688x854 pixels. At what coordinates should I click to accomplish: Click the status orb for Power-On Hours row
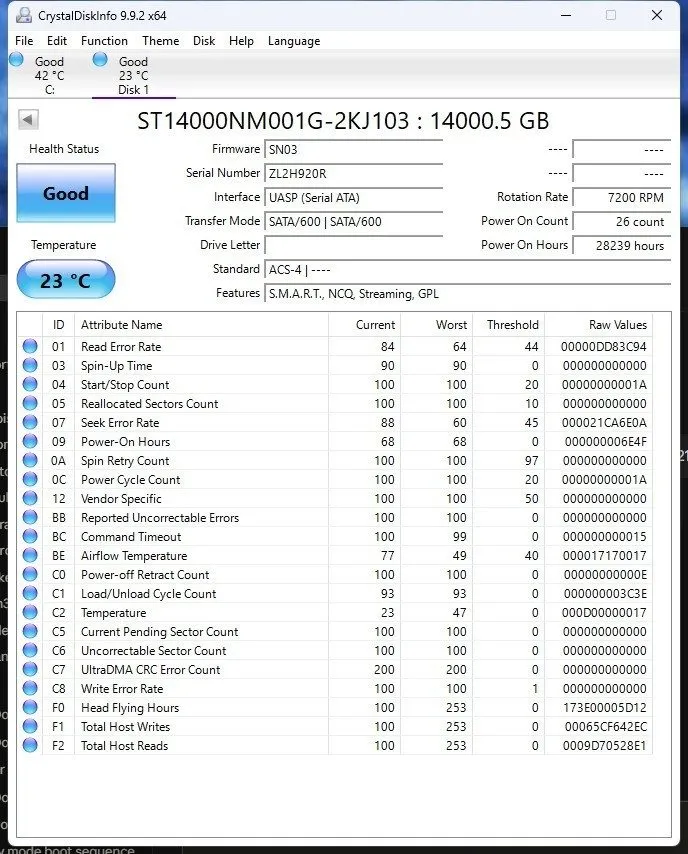(30, 441)
